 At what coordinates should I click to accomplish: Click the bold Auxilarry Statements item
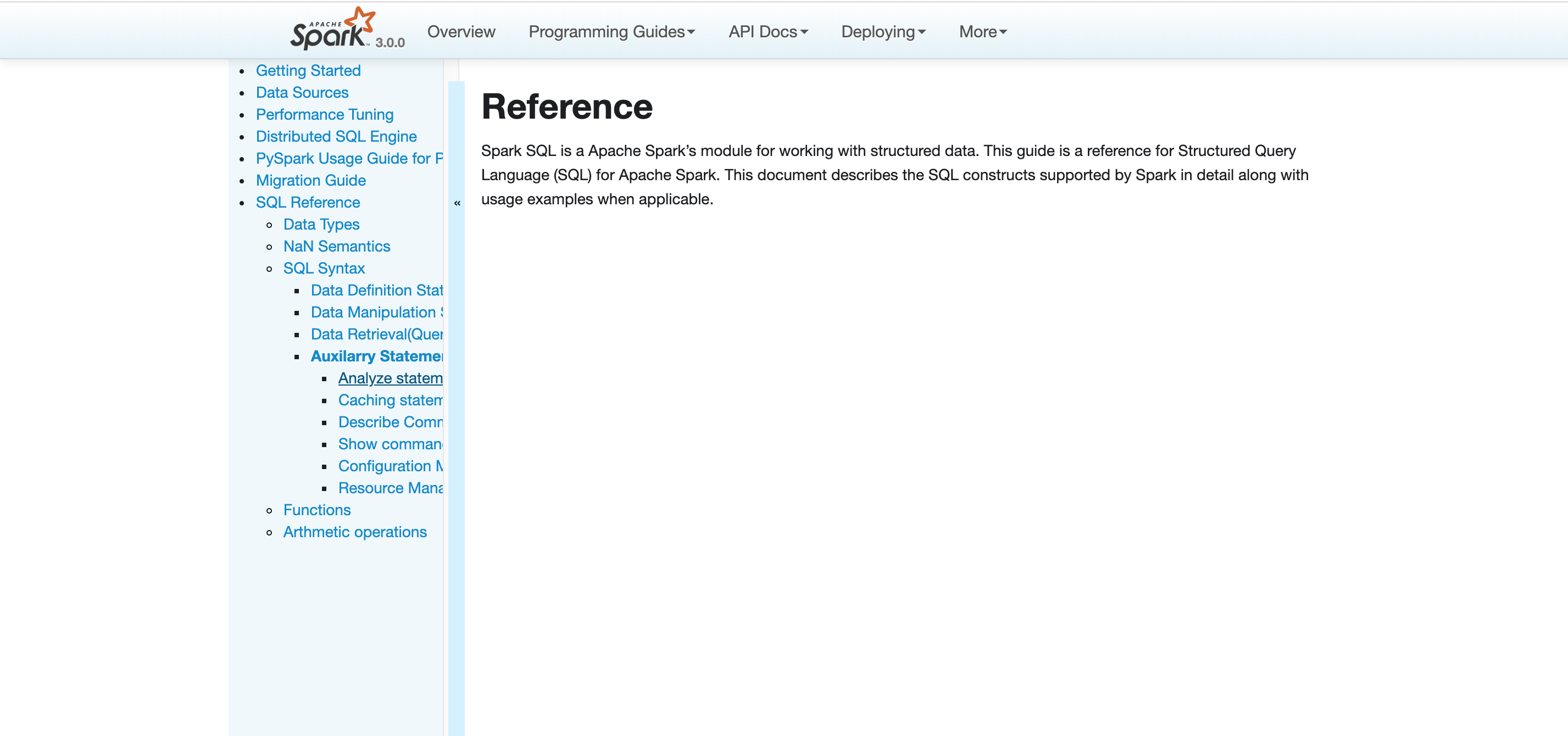[x=376, y=356]
